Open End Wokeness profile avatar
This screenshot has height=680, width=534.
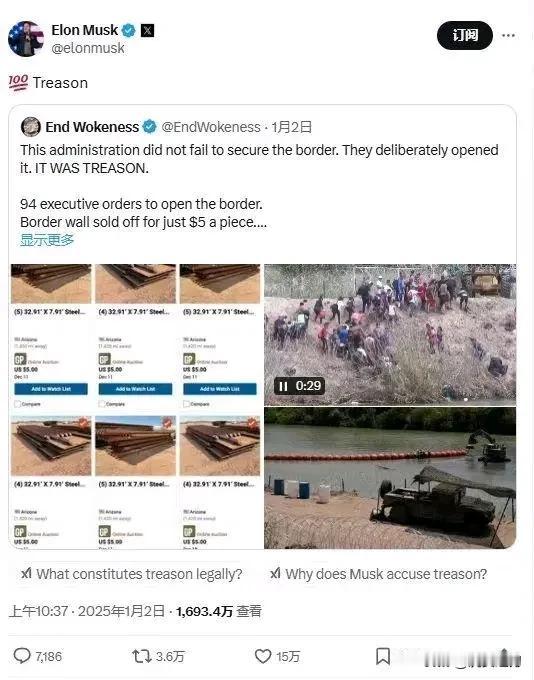[30, 127]
